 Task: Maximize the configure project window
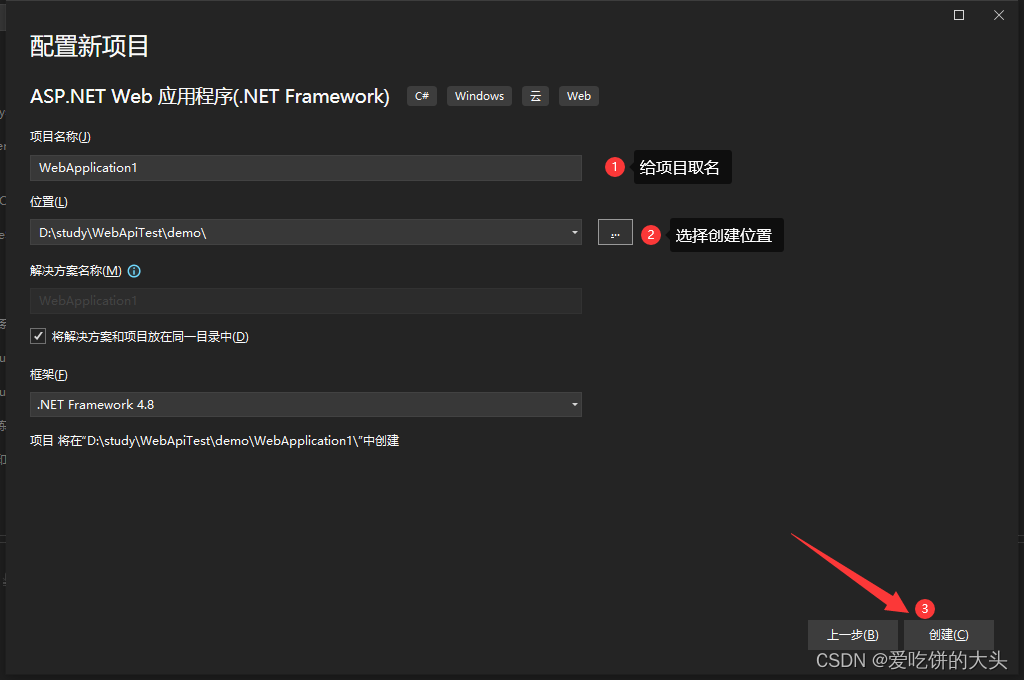point(959,15)
